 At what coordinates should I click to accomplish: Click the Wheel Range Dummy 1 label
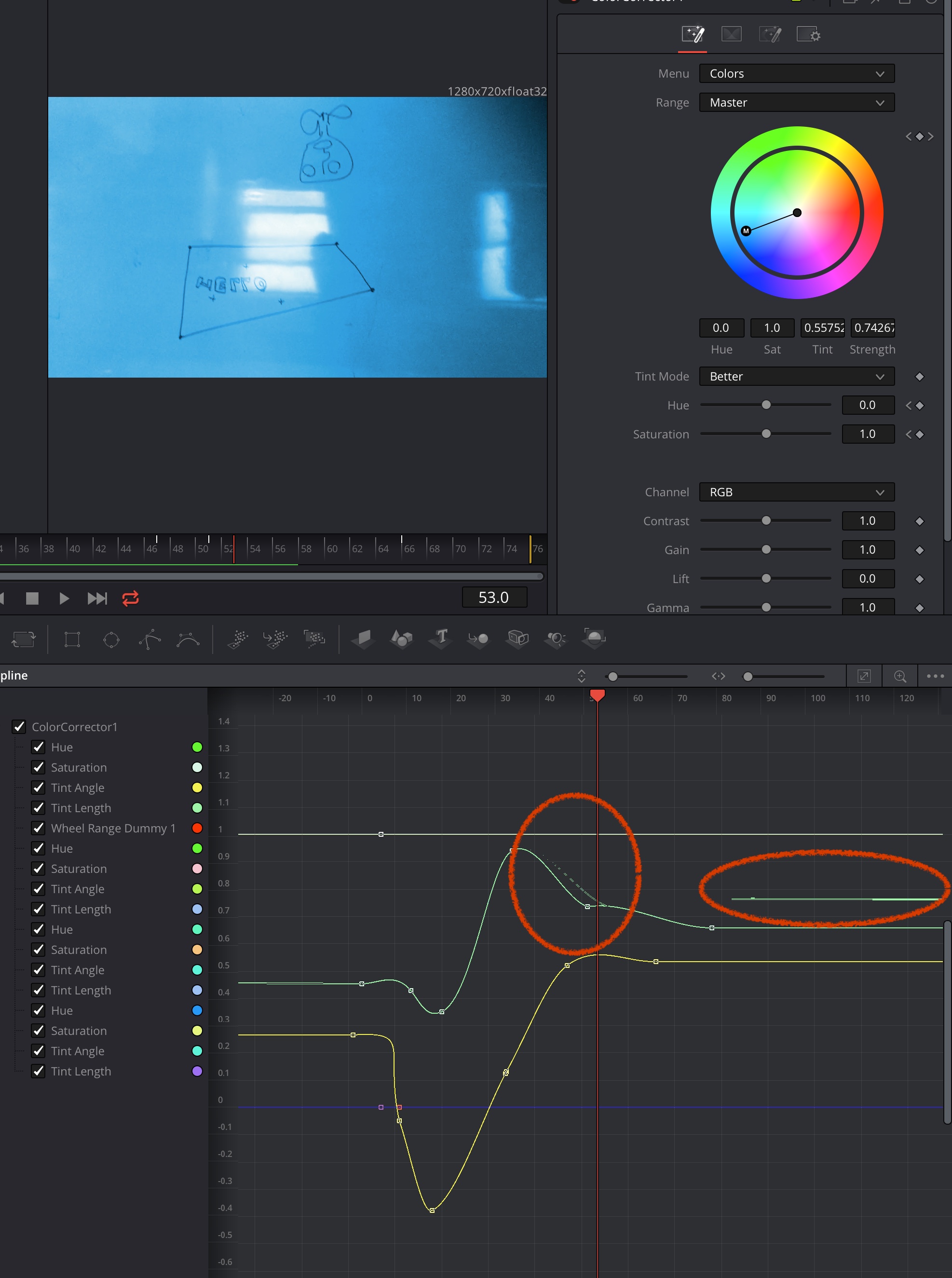[113, 828]
